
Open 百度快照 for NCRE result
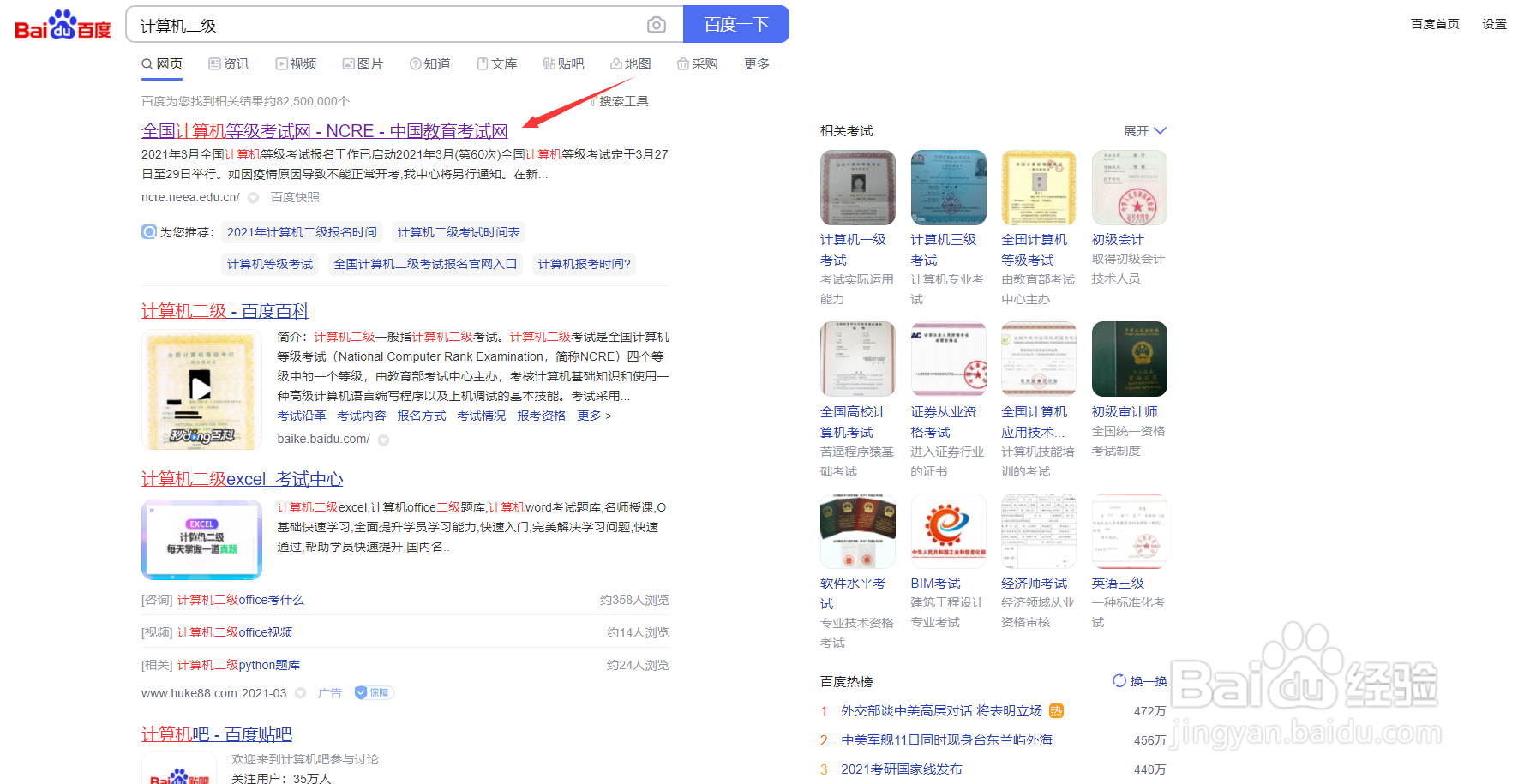tap(295, 197)
